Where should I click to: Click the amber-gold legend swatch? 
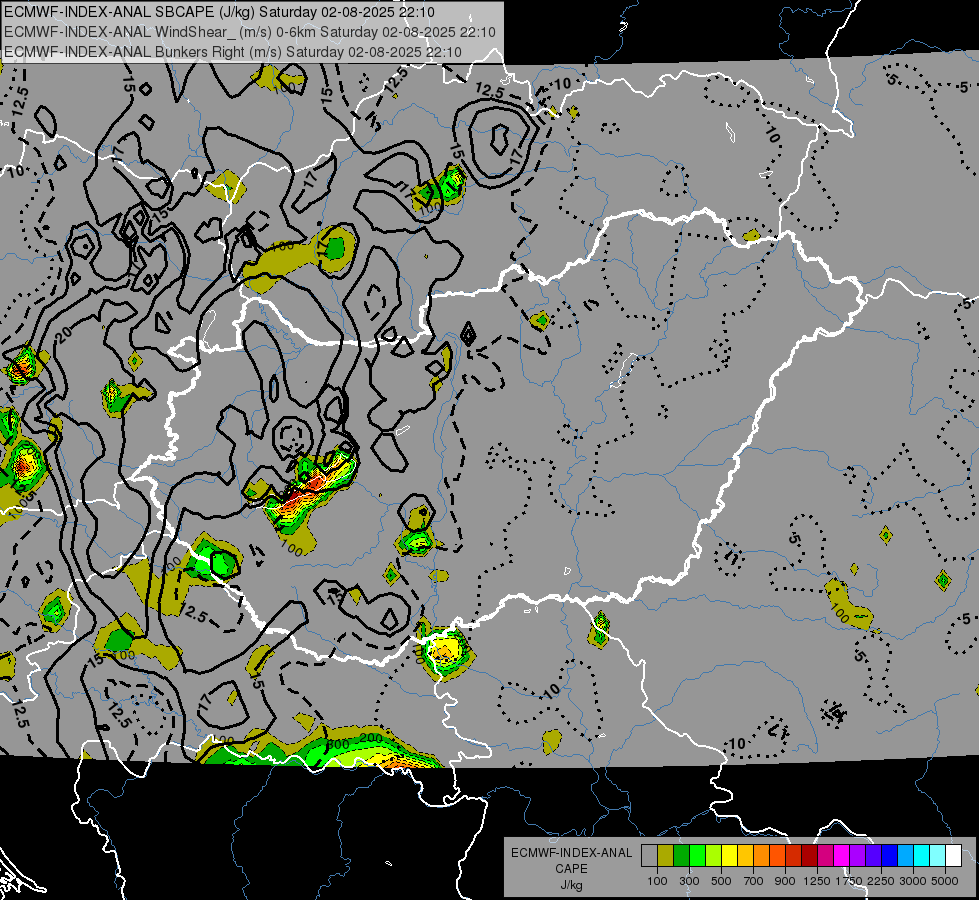(x=745, y=855)
